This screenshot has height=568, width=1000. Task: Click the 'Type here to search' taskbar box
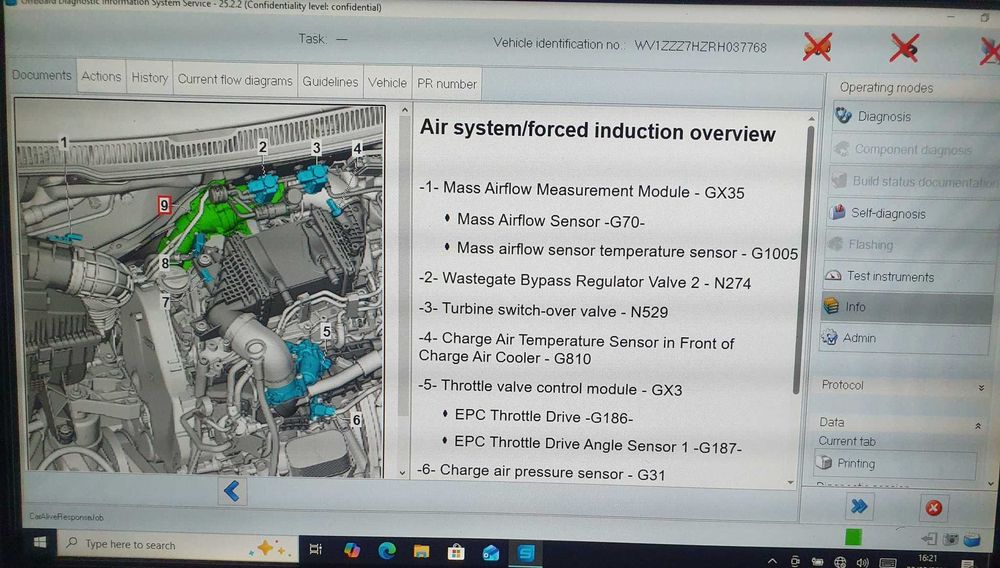(x=178, y=545)
